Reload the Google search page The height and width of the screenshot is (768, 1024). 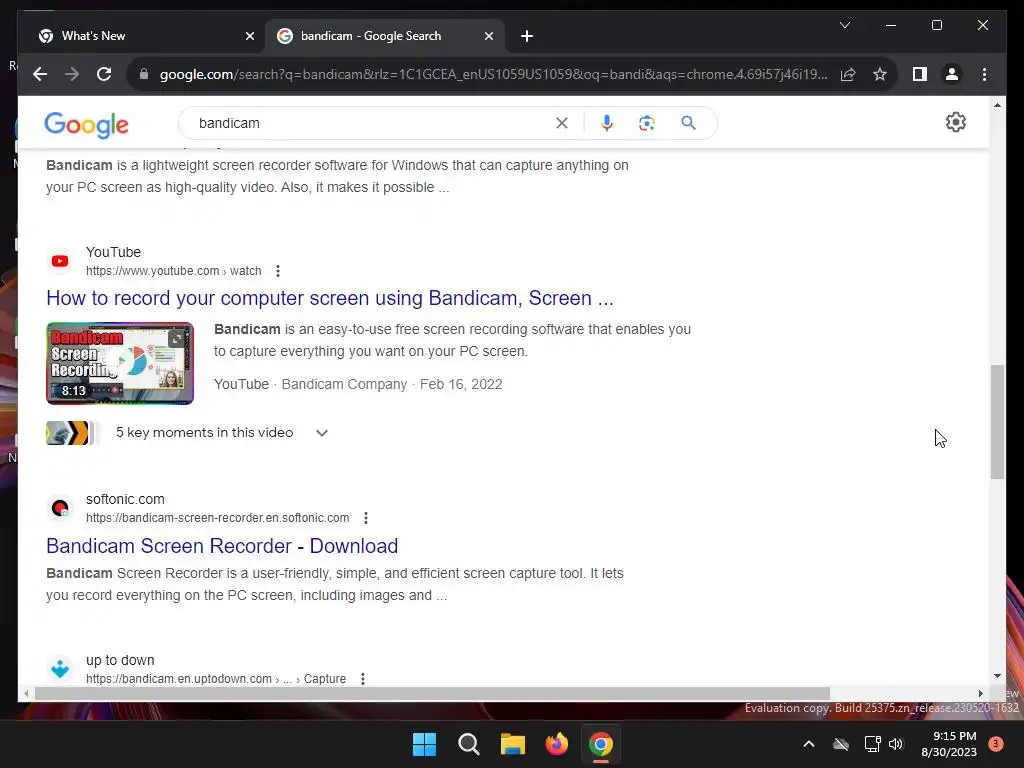tap(104, 74)
